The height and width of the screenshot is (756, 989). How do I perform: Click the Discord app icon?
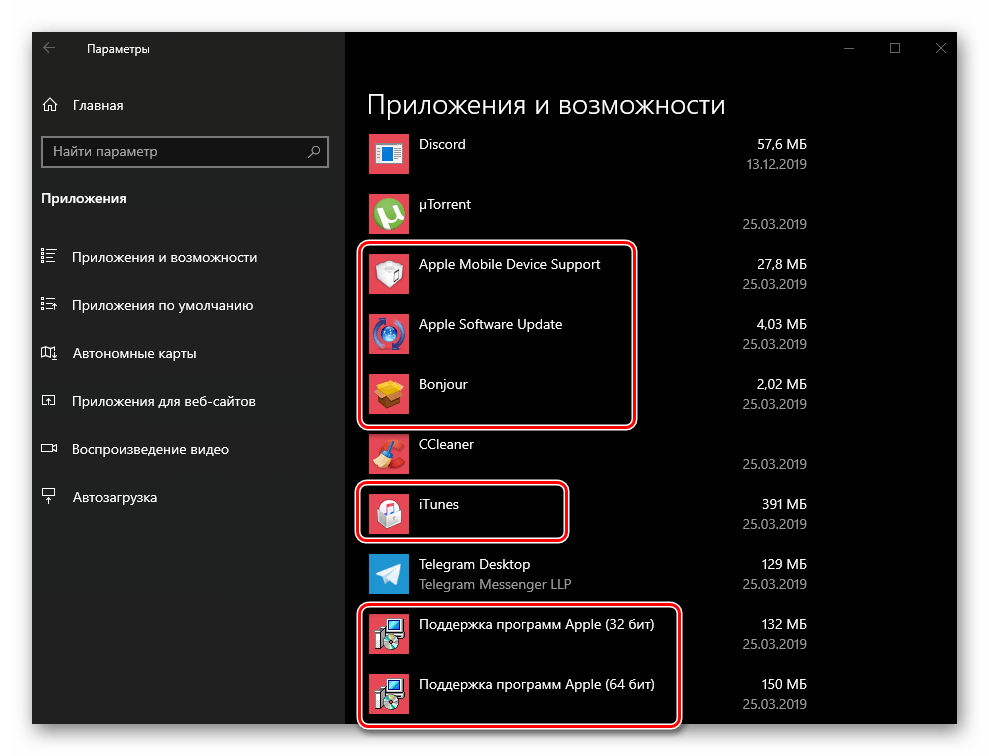pos(389,154)
